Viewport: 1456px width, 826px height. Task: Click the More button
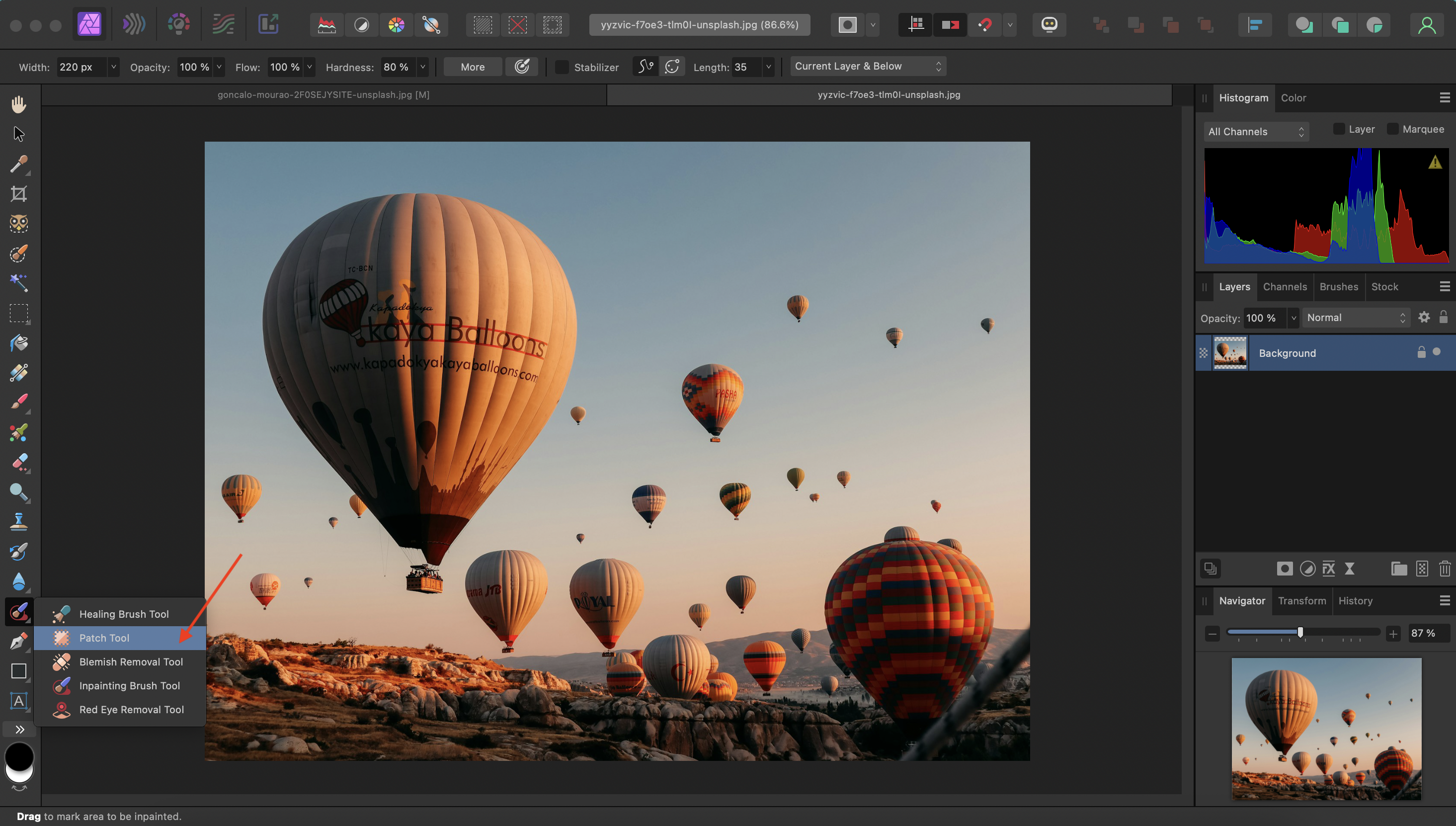click(472, 67)
